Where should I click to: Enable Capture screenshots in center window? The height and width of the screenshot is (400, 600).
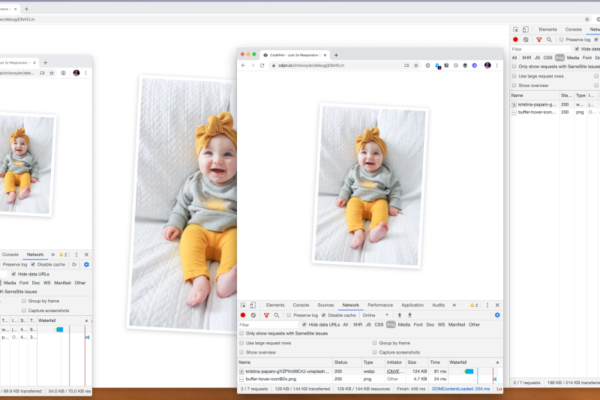(x=375, y=352)
